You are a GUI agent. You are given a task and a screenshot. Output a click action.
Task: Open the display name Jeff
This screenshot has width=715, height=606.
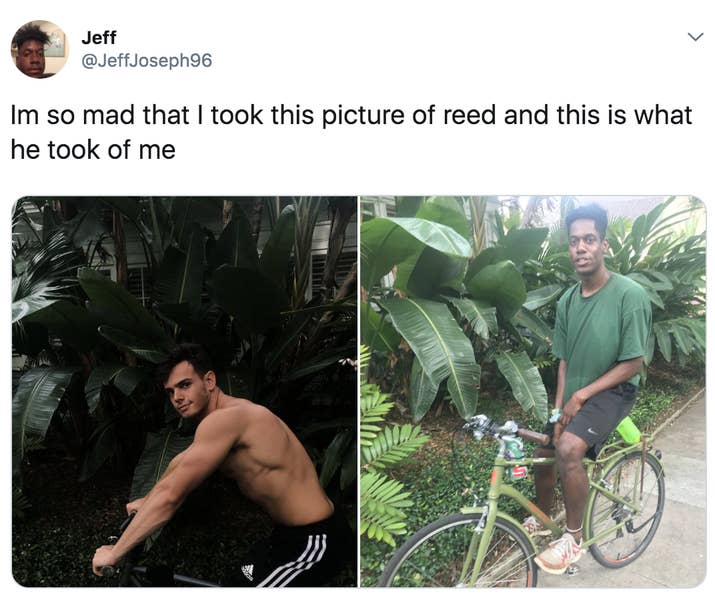tap(99, 37)
